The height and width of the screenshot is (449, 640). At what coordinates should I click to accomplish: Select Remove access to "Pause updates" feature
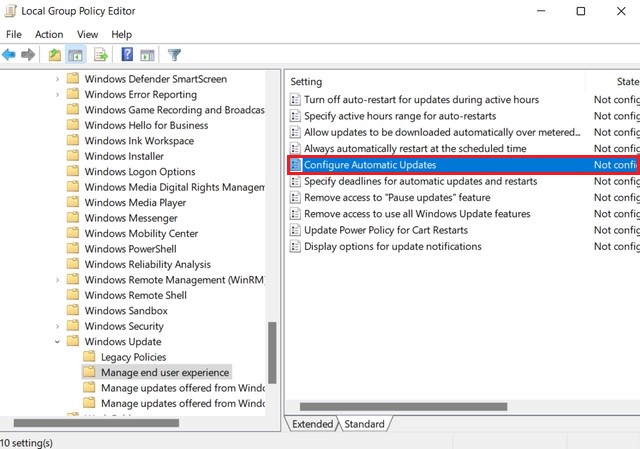(397, 198)
